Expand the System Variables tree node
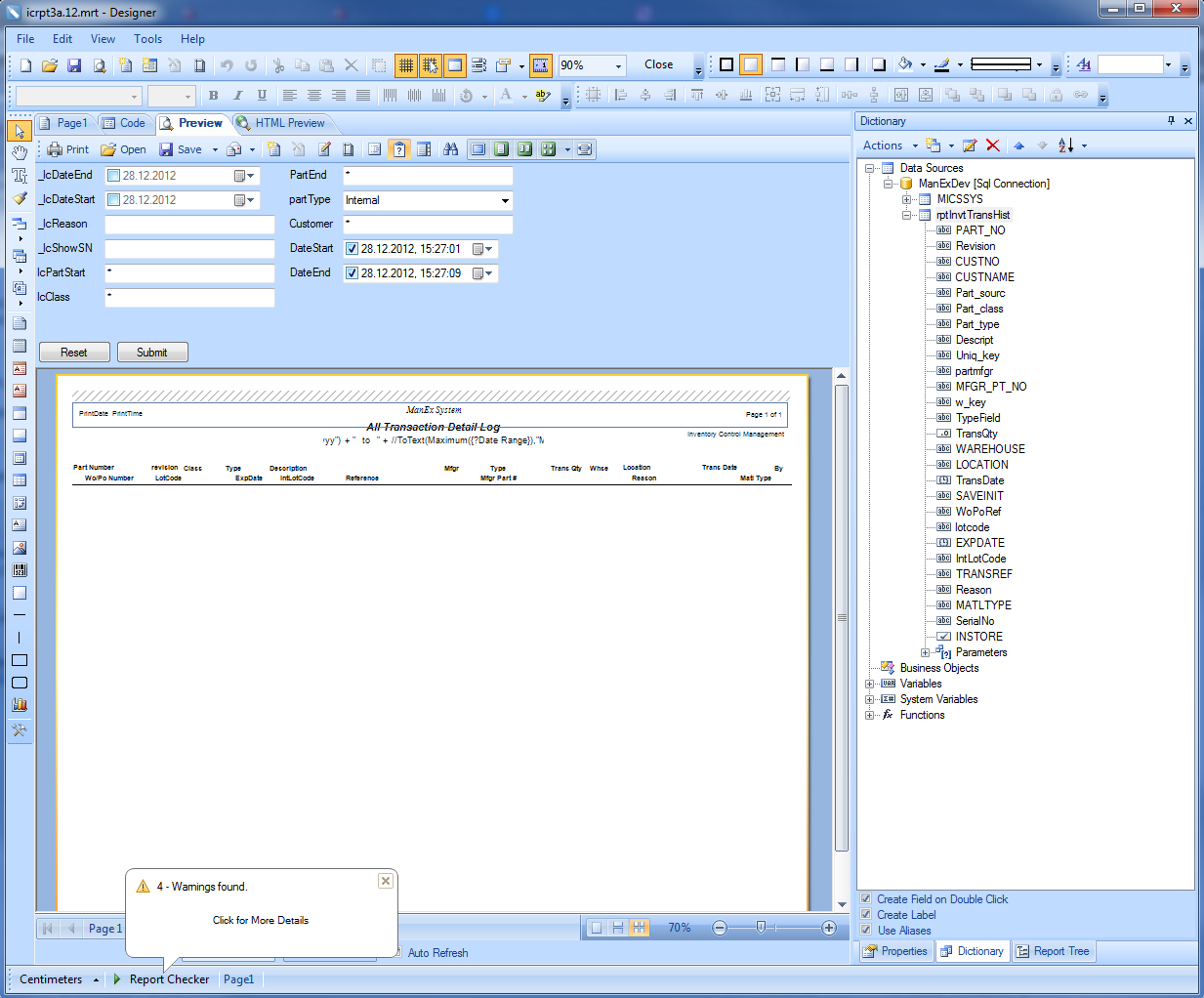Viewport: 1204px width, 998px height. (x=869, y=699)
